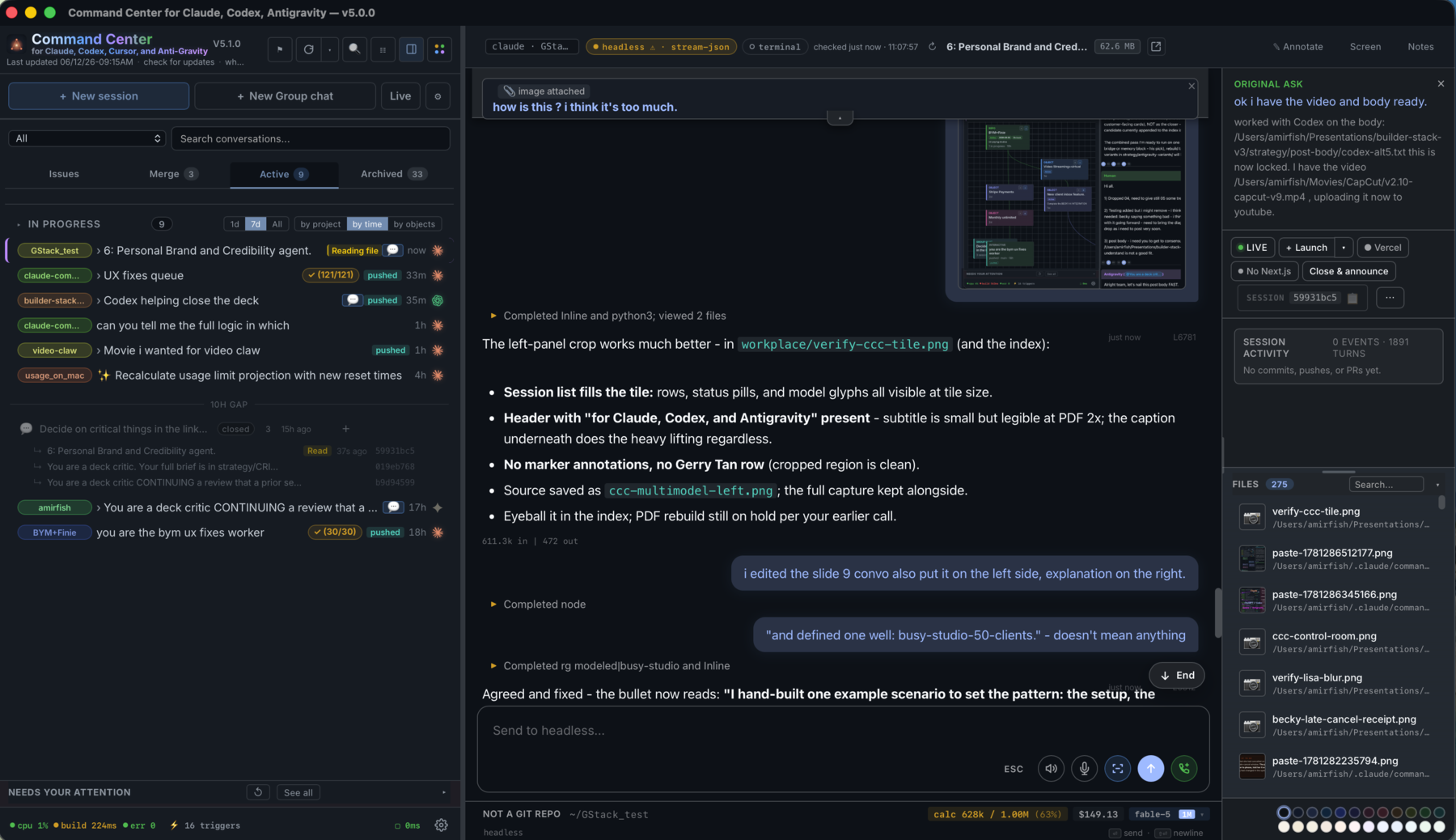Copy session ID clipboard icon
The height and width of the screenshot is (840, 1456).
point(1352,298)
